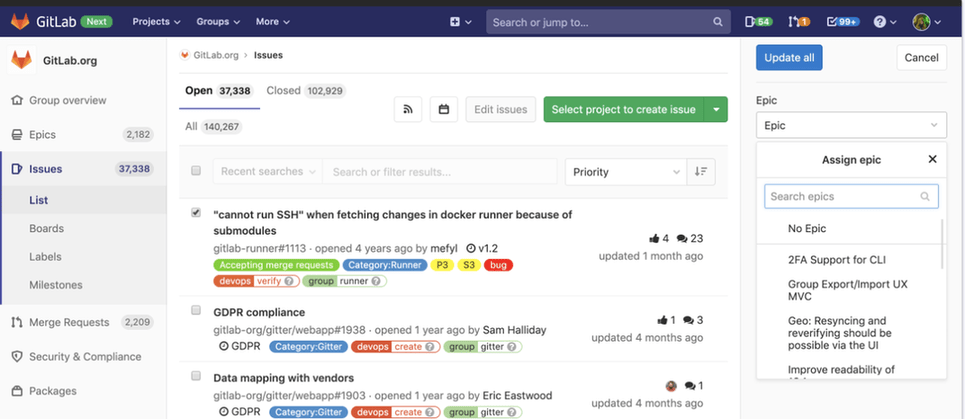Open the Priority sort dropdown
This screenshot has height=419, width=965.
tap(626, 172)
